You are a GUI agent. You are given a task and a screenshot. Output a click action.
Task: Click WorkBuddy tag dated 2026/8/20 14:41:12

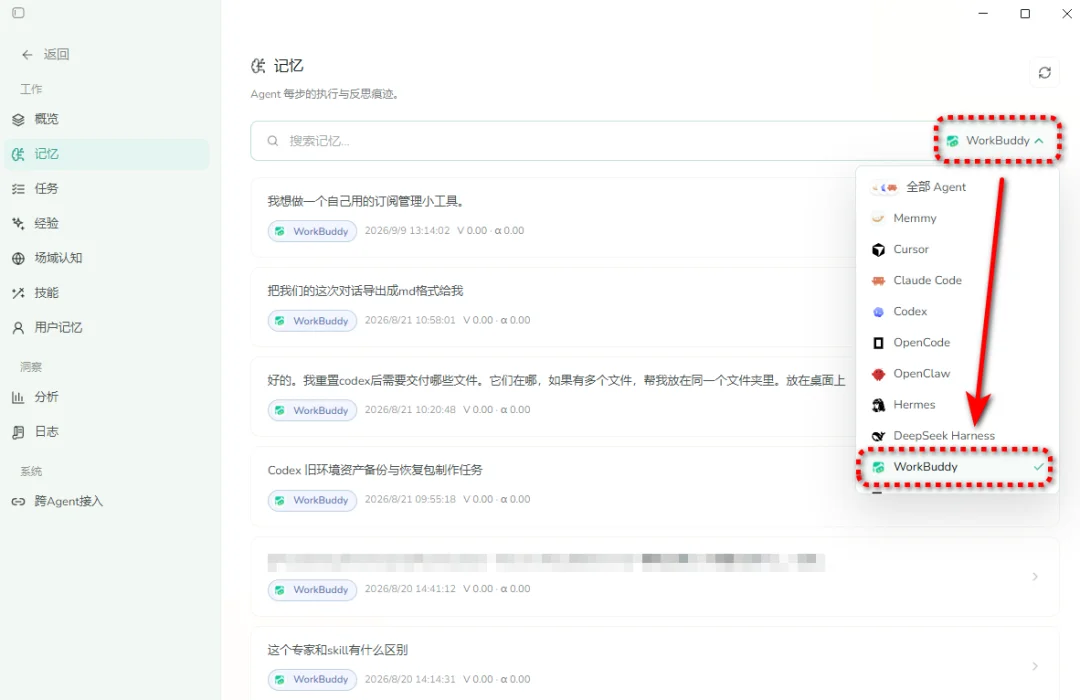click(x=312, y=590)
